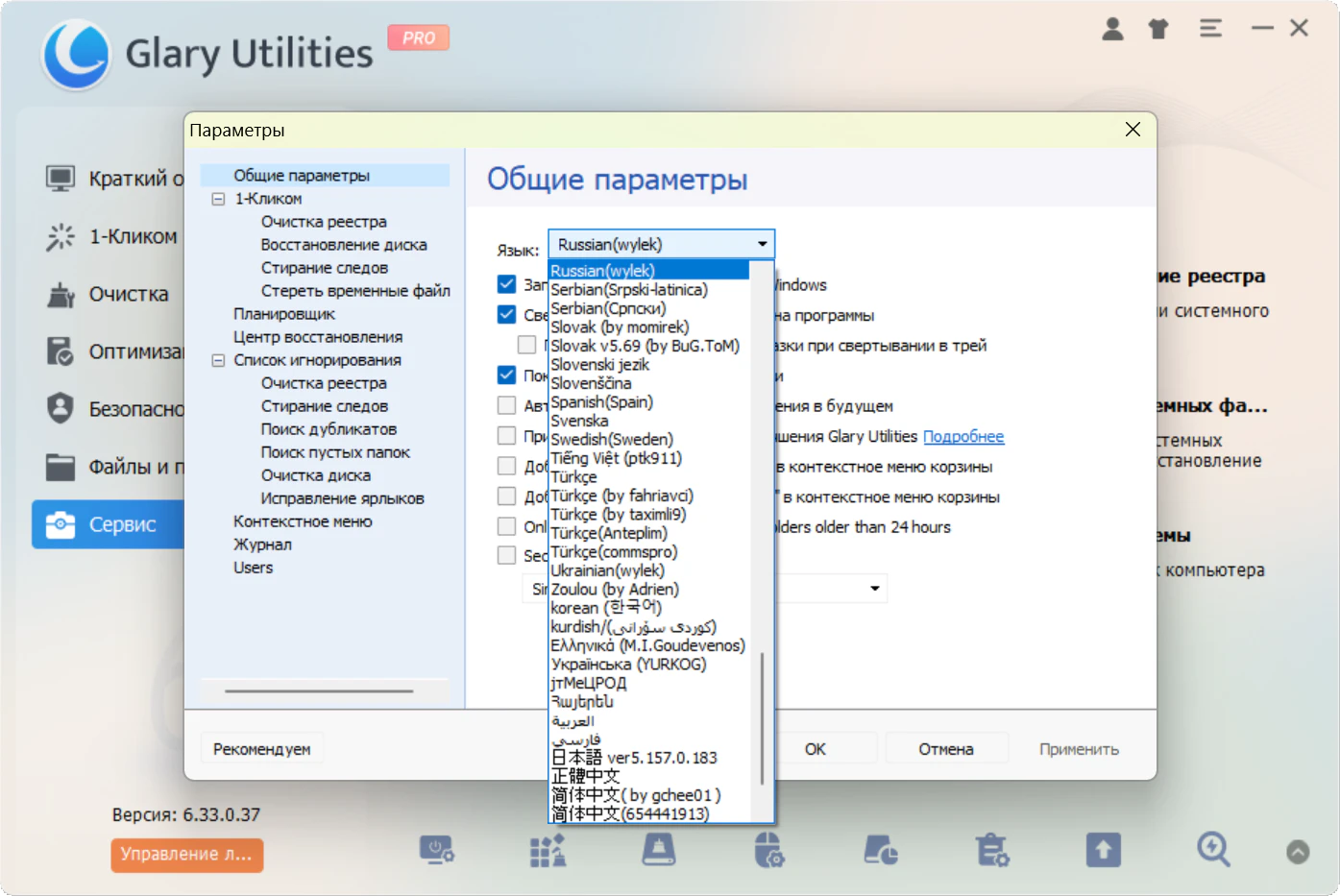
Task: Enable the checkbox on the Подробнее row
Action: coord(506,436)
